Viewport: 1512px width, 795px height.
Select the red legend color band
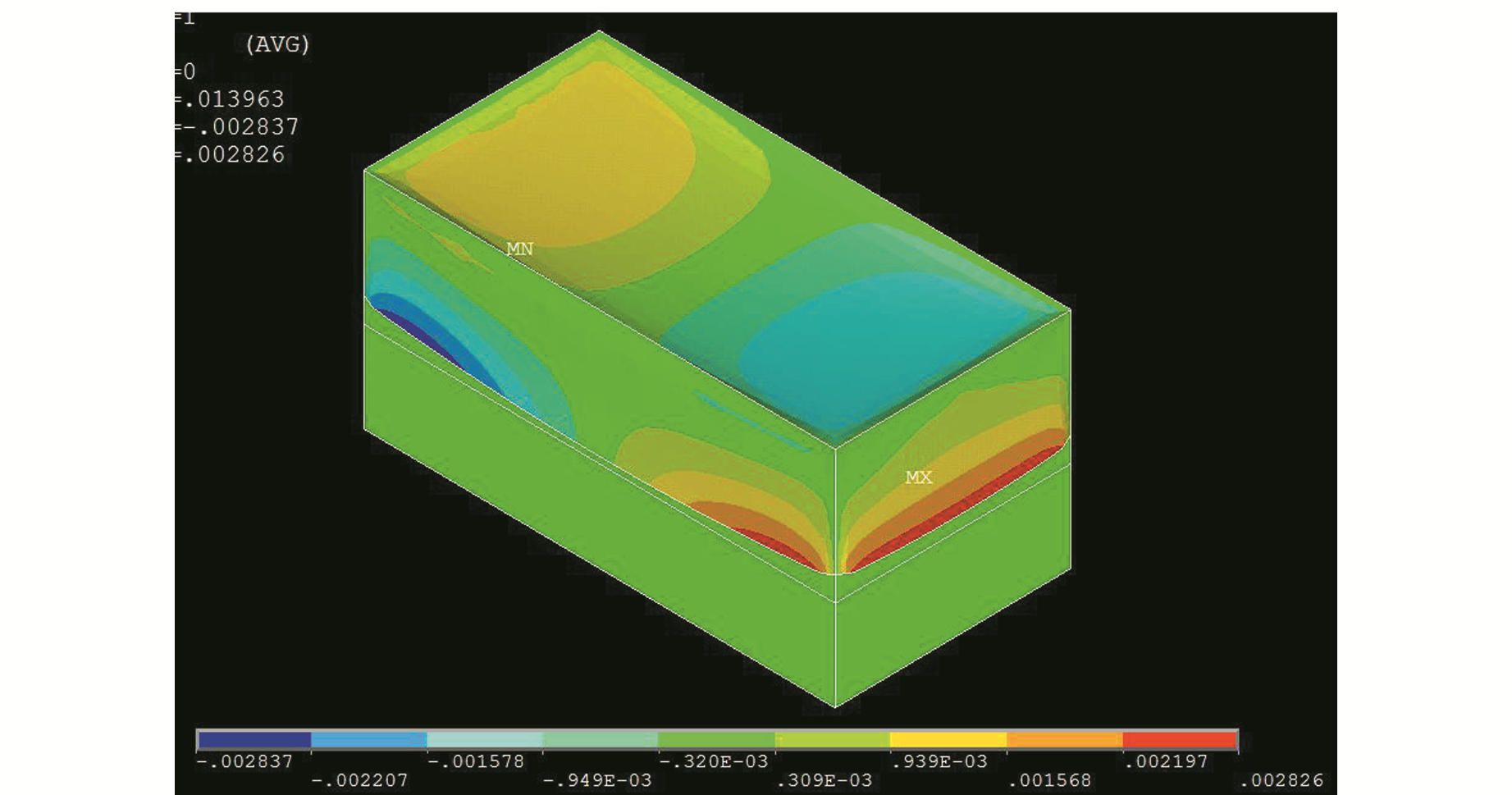pyautogui.click(x=1179, y=740)
